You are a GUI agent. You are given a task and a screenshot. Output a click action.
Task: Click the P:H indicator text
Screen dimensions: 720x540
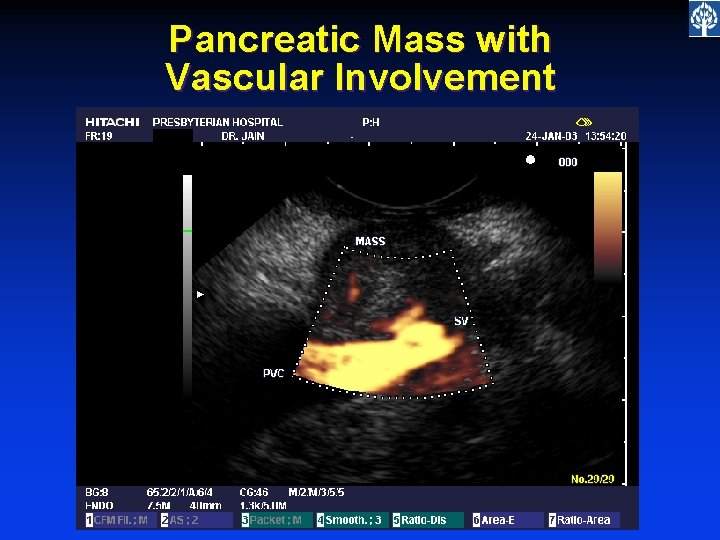[371, 122]
